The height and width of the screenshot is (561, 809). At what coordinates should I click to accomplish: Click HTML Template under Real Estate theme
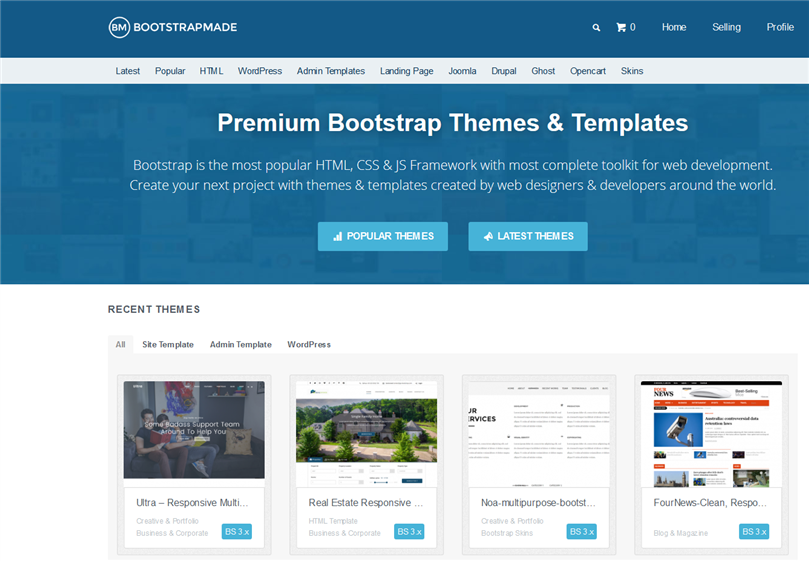tap(333, 521)
